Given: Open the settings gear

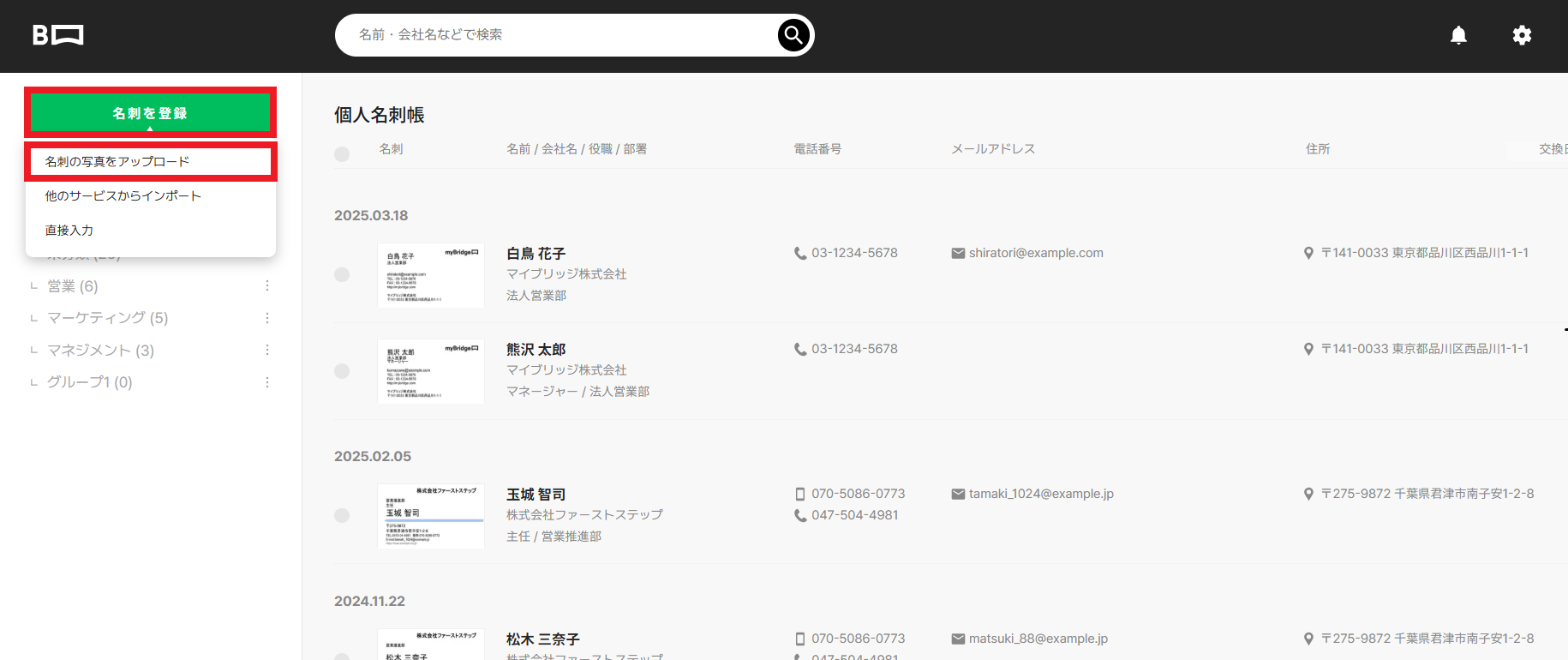Looking at the screenshot, I should tap(1522, 35).
